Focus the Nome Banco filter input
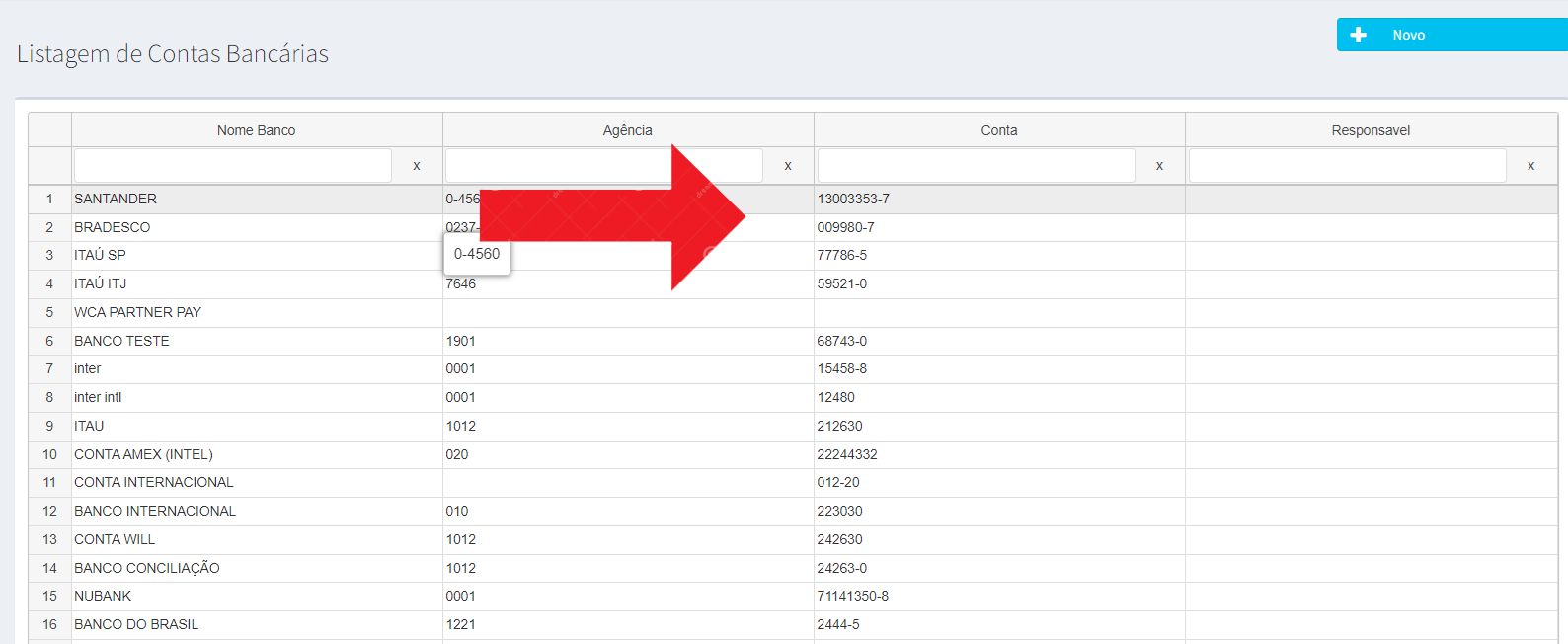Viewport: 1568px width, 644px height. [233, 166]
